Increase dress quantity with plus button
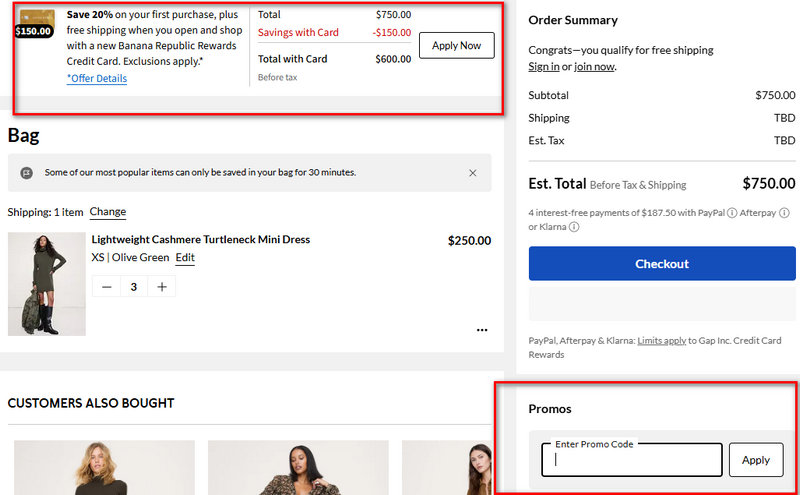Viewport: 800px width, 495px height. [x=161, y=287]
